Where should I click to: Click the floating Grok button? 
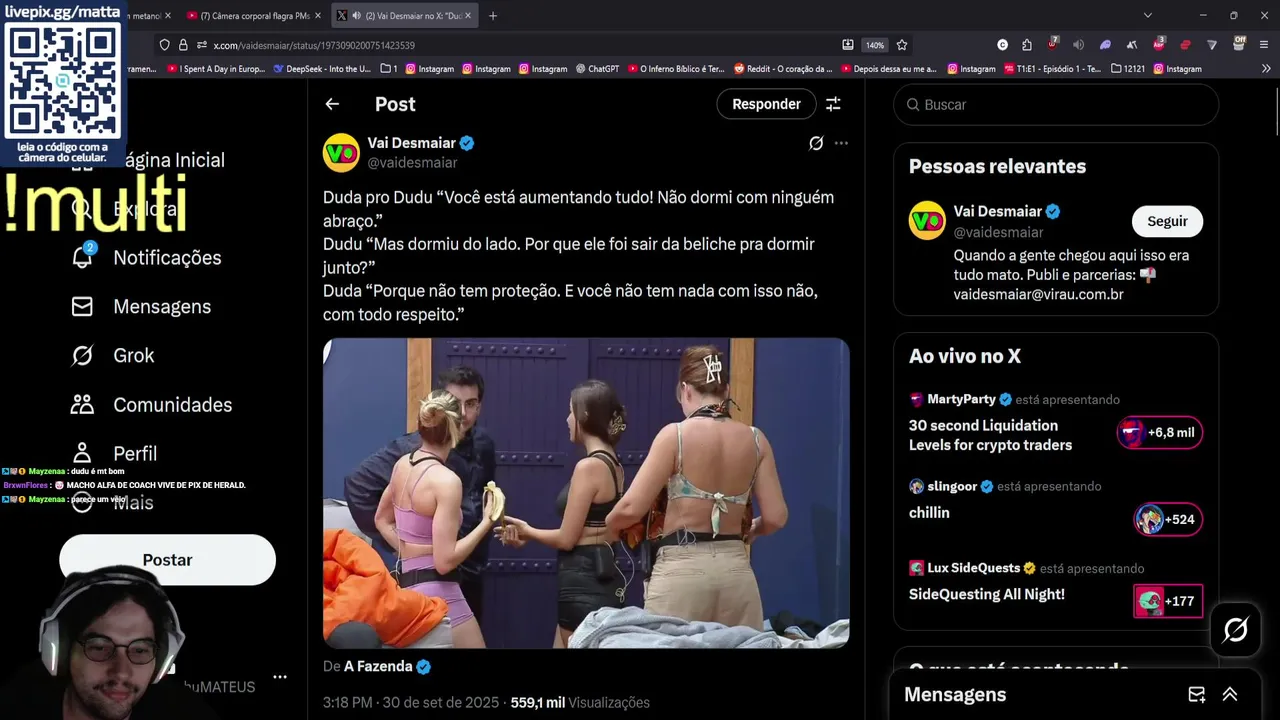click(x=1235, y=630)
